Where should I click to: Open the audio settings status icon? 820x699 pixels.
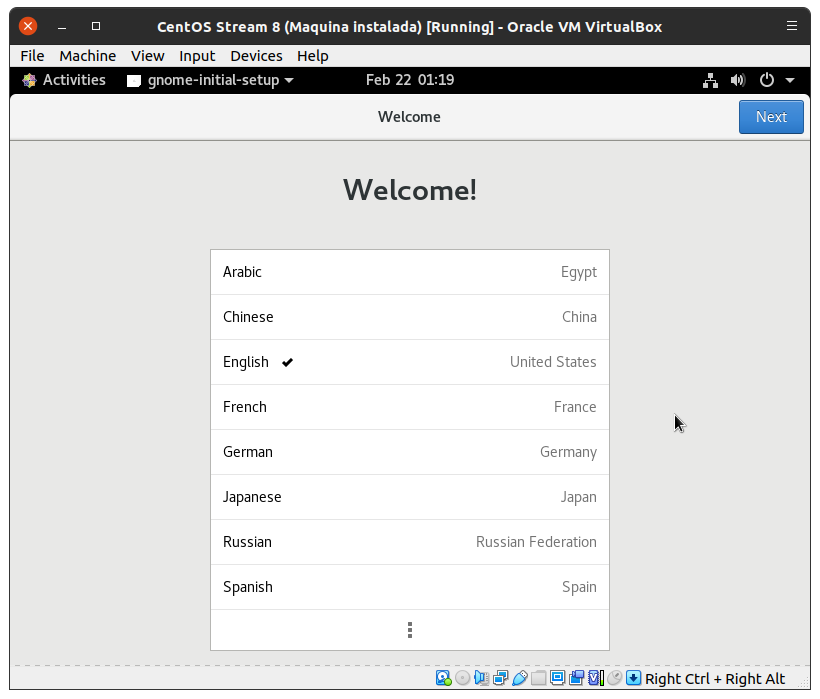click(481, 679)
